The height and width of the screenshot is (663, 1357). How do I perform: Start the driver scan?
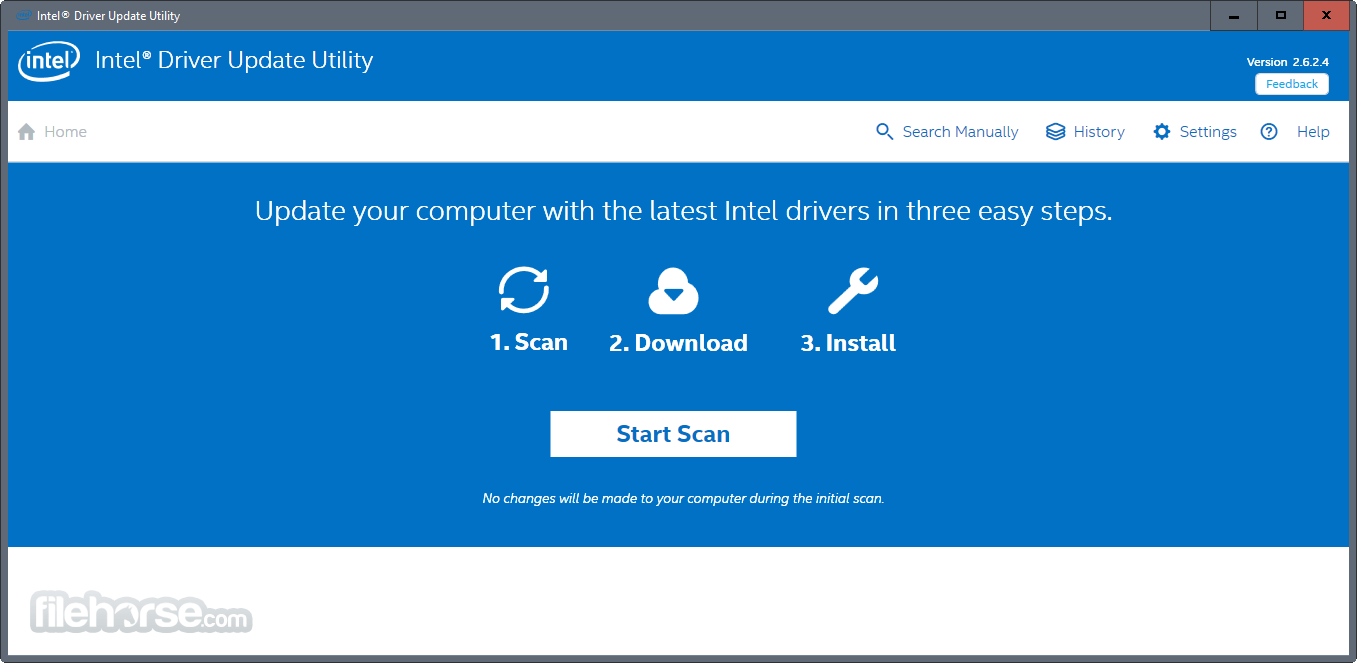673,434
